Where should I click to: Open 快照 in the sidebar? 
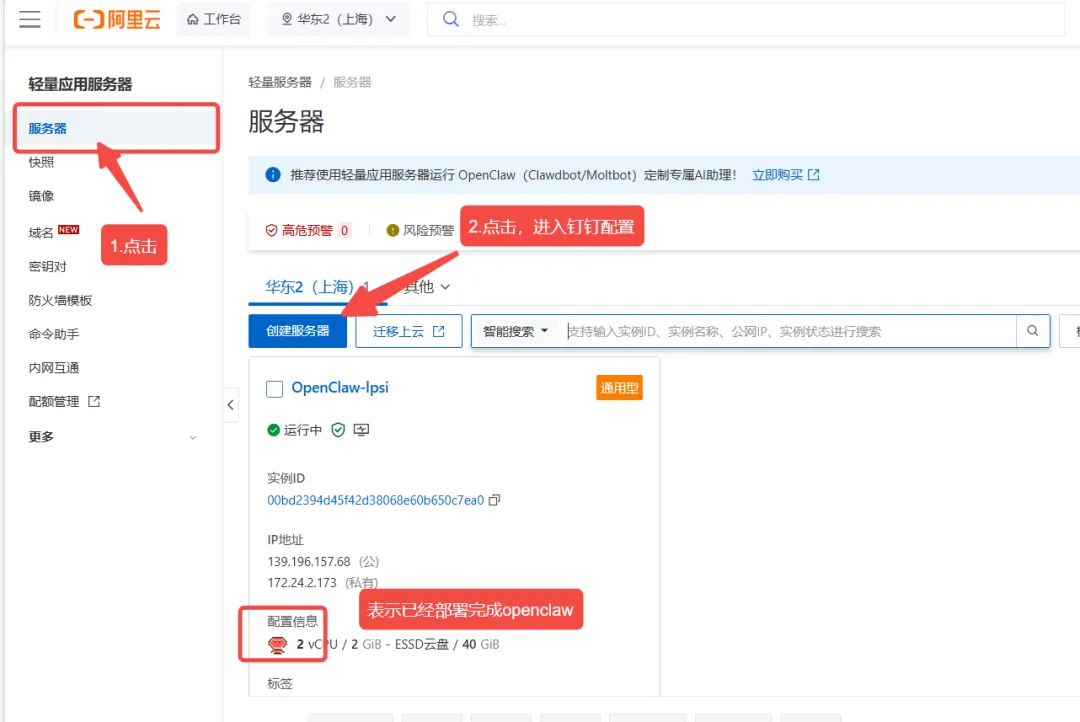(x=41, y=162)
